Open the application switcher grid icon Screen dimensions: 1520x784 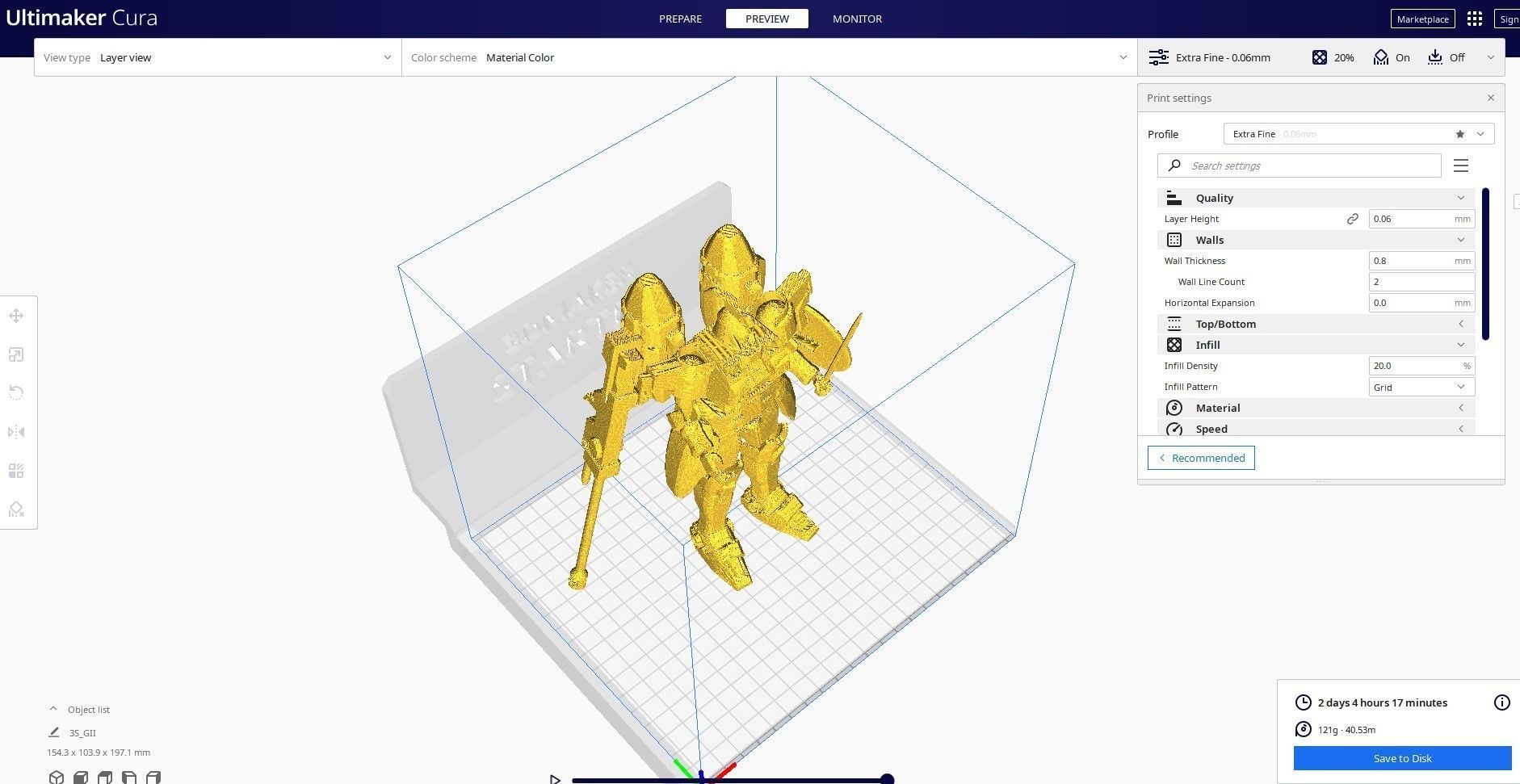(1475, 19)
